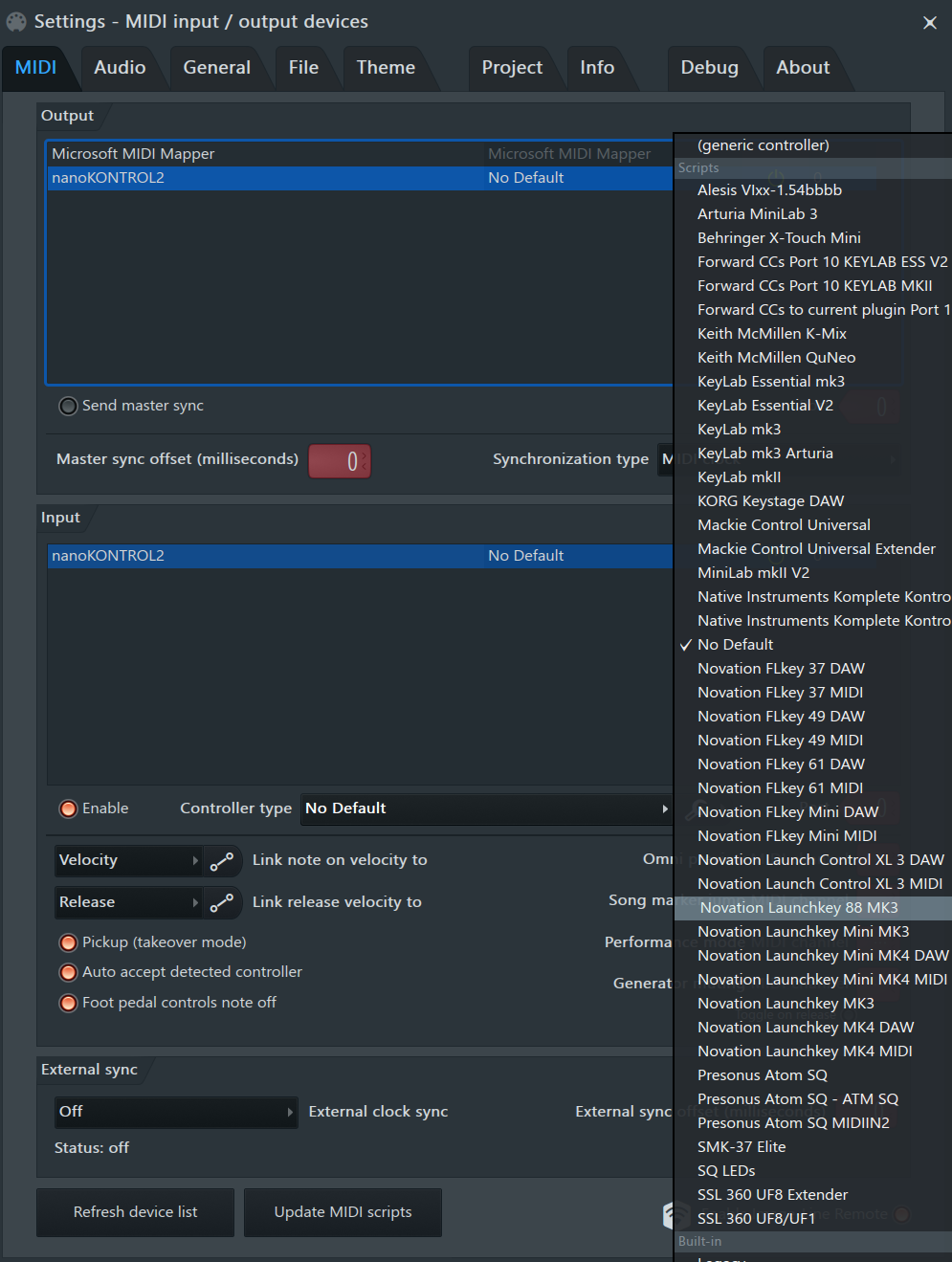Toggle the Enable input device button
The width and height of the screenshot is (952, 1262).
tap(68, 808)
